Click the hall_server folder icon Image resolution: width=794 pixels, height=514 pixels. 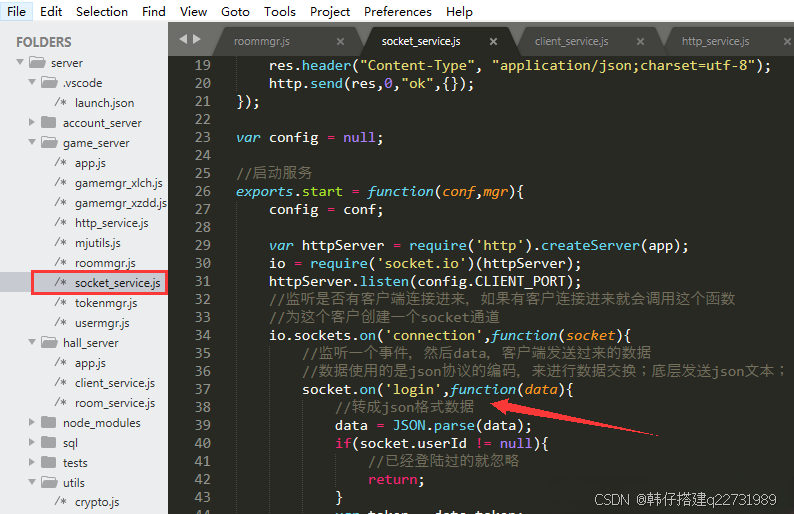tap(49, 342)
